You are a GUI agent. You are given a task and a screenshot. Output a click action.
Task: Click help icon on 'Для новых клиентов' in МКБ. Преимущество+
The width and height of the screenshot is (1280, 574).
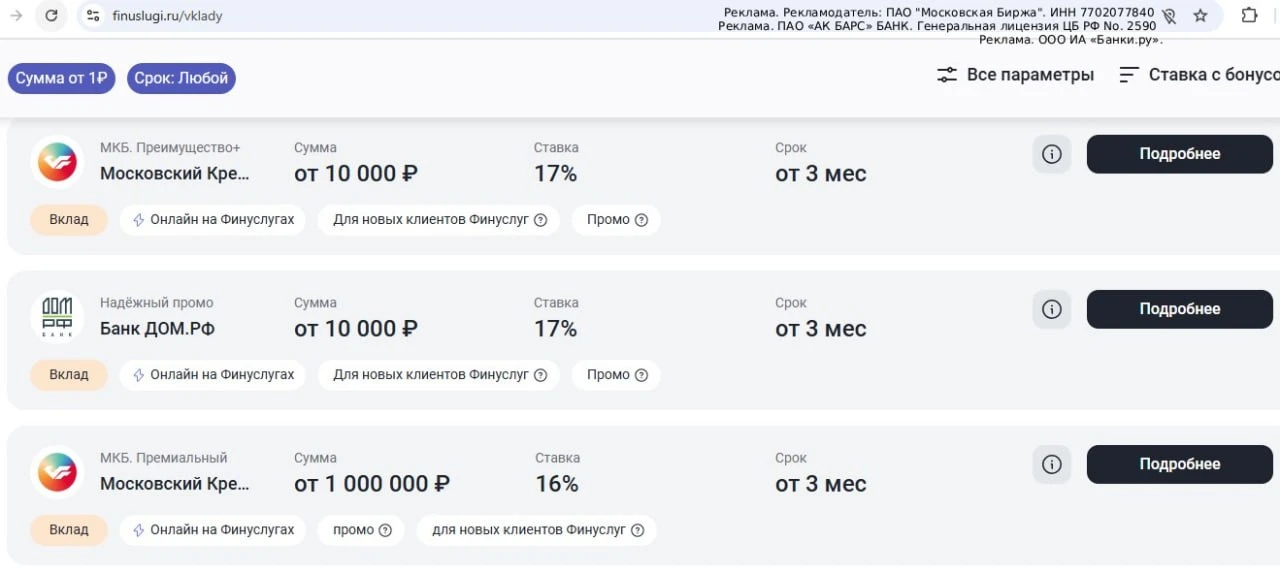(541, 220)
